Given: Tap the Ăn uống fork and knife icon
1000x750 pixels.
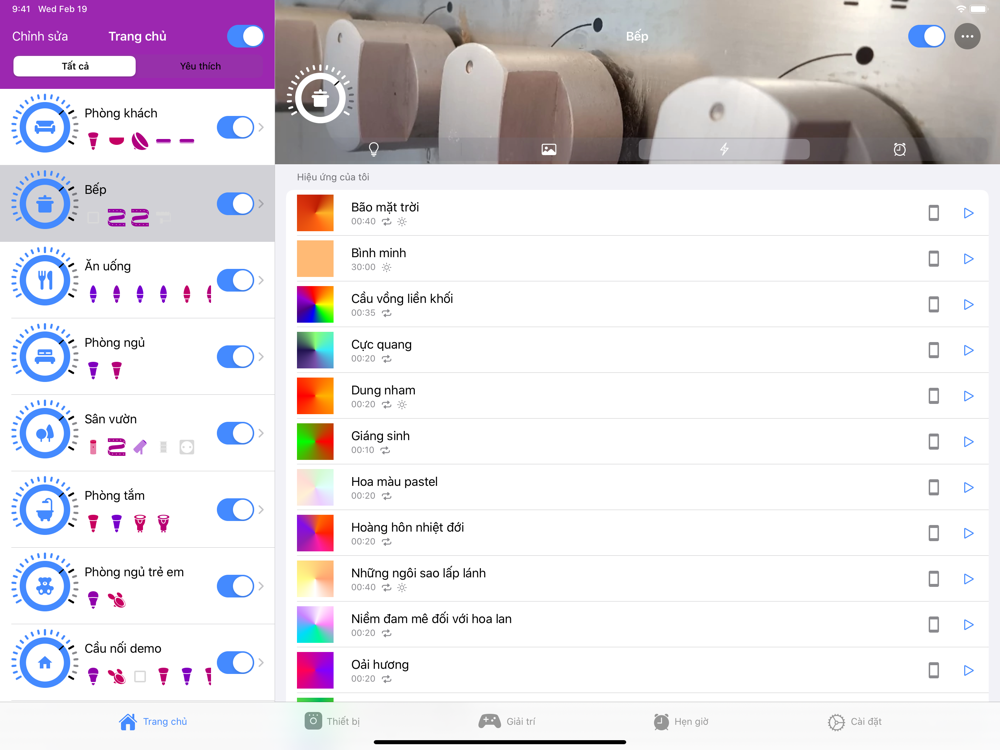Looking at the screenshot, I should click(44, 281).
